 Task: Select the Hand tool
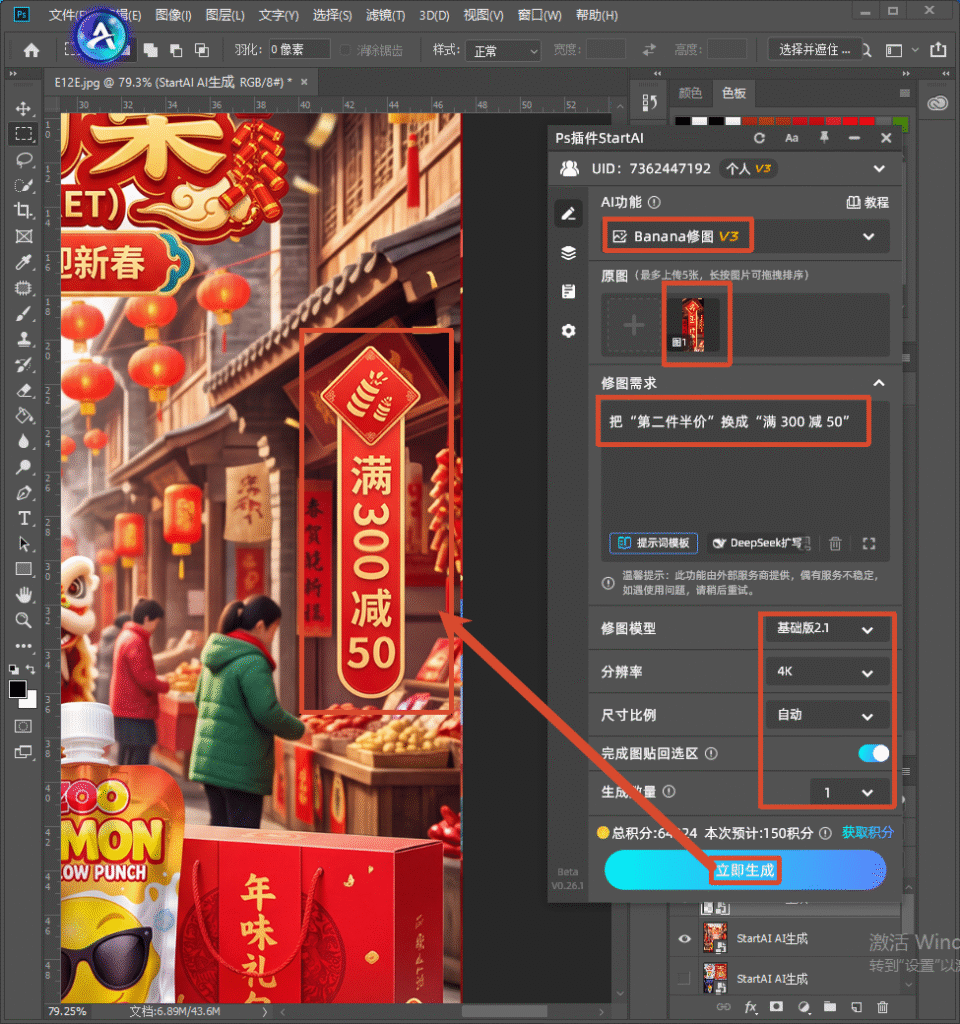pos(24,595)
